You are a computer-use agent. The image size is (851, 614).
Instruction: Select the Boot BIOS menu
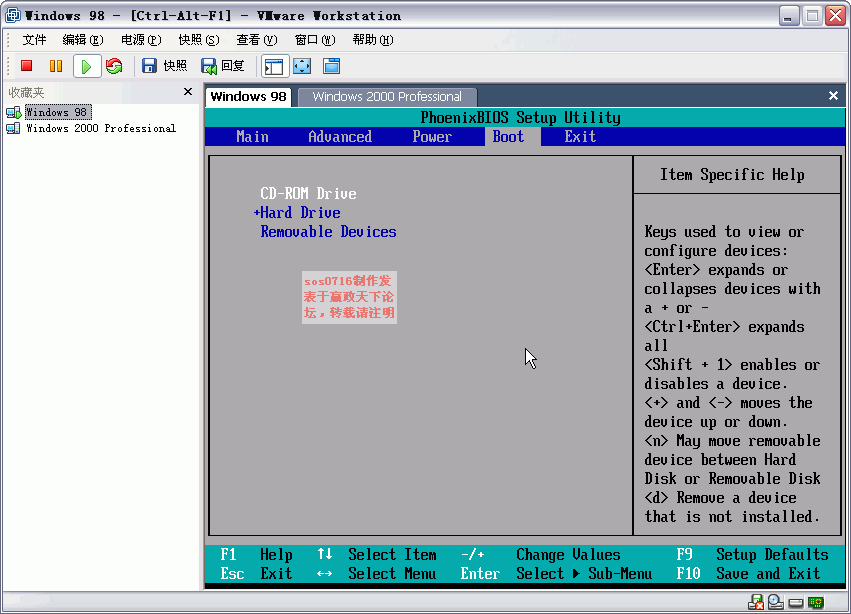[x=509, y=136]
